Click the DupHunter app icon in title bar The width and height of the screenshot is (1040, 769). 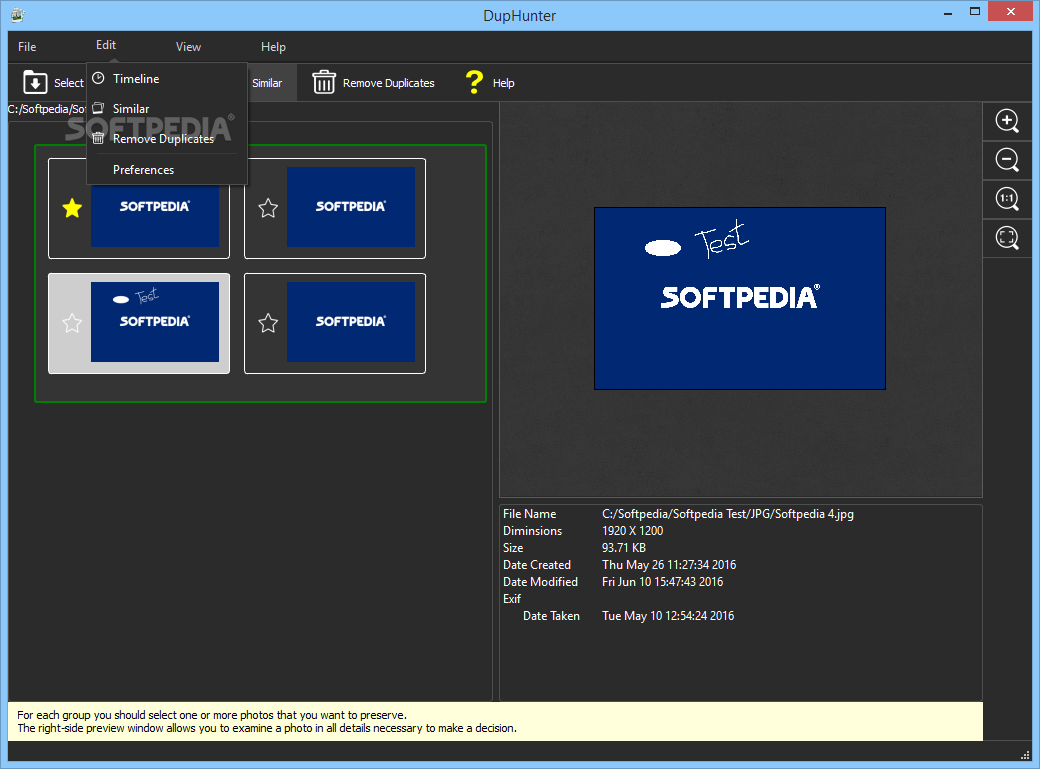click(x=18, y=15)
